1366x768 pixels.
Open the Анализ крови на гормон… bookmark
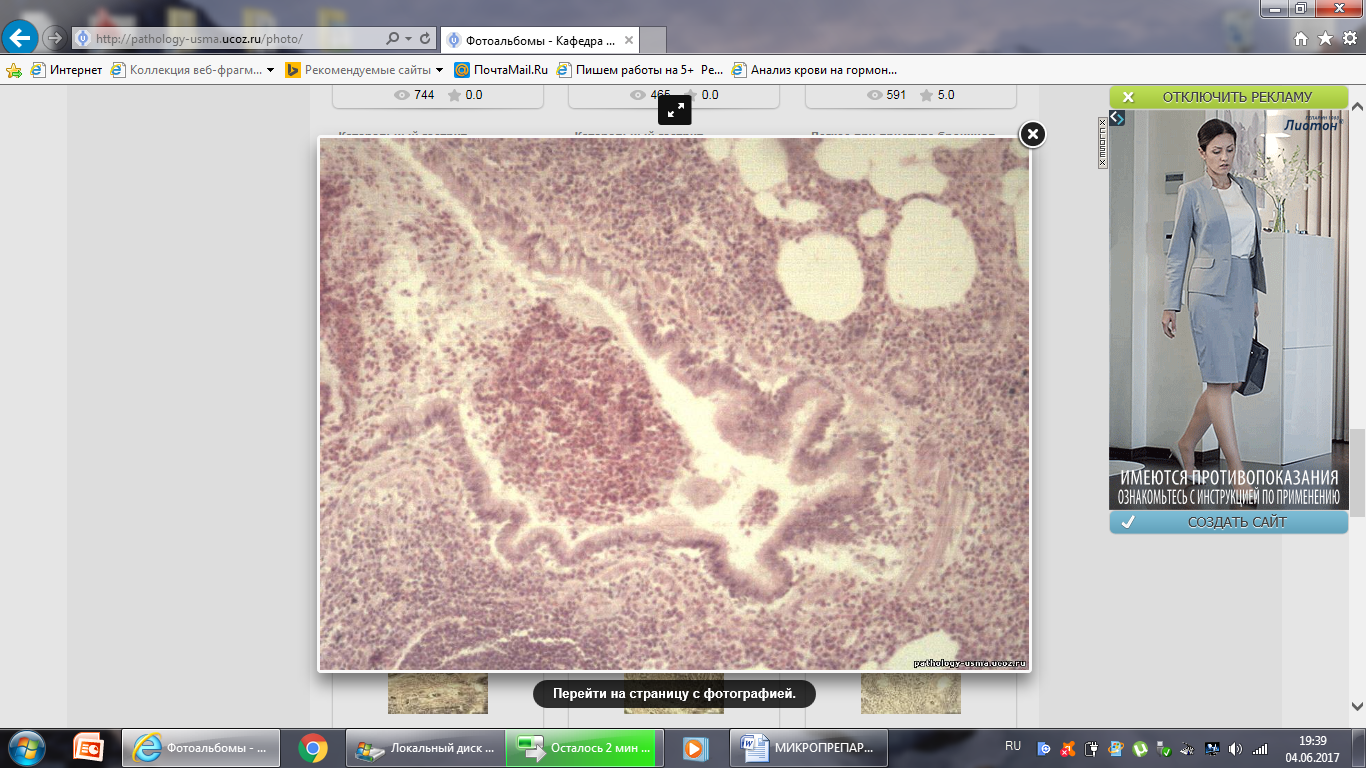(814, 70)
